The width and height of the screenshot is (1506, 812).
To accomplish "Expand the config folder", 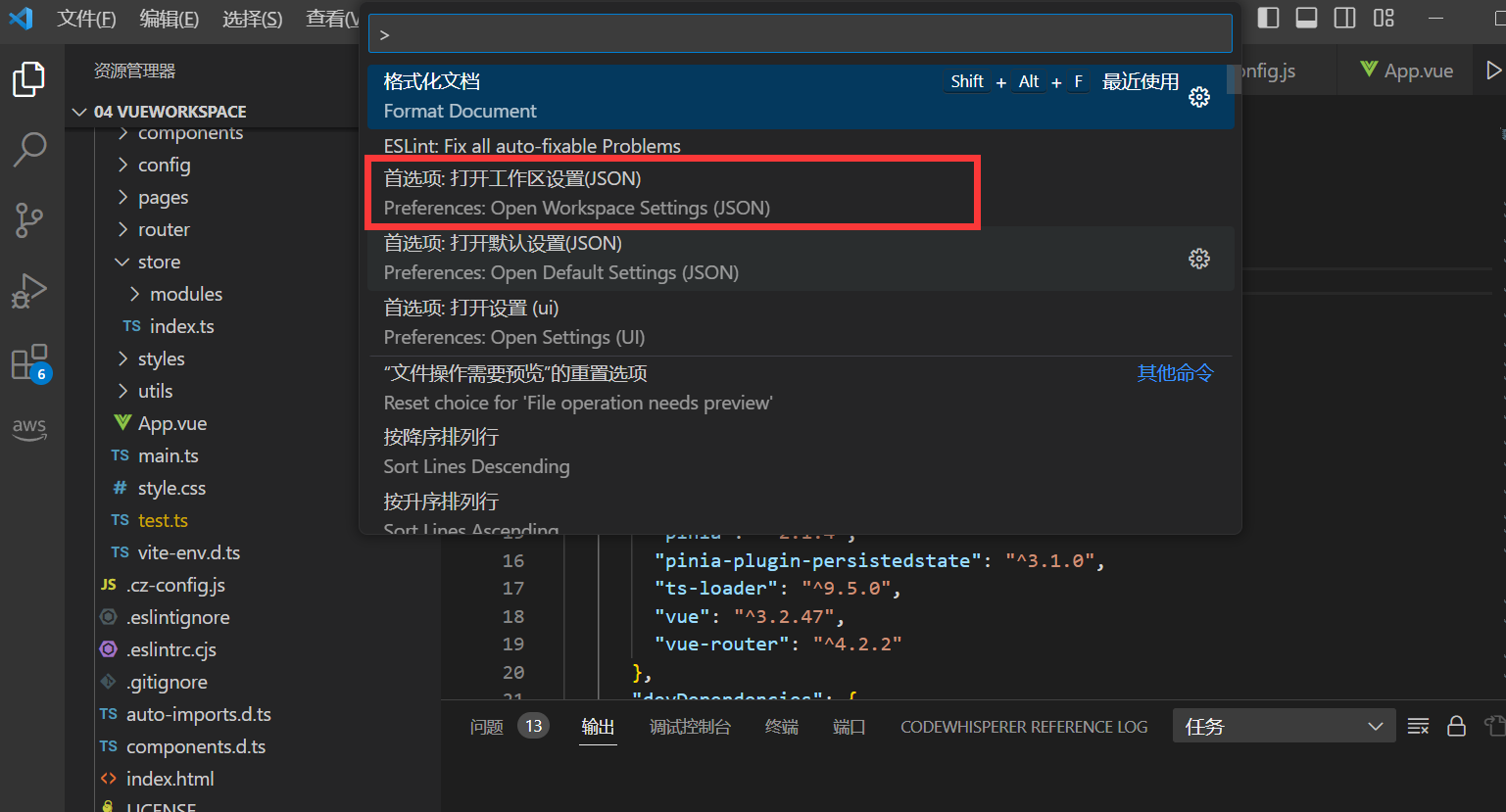I will 164,165.
